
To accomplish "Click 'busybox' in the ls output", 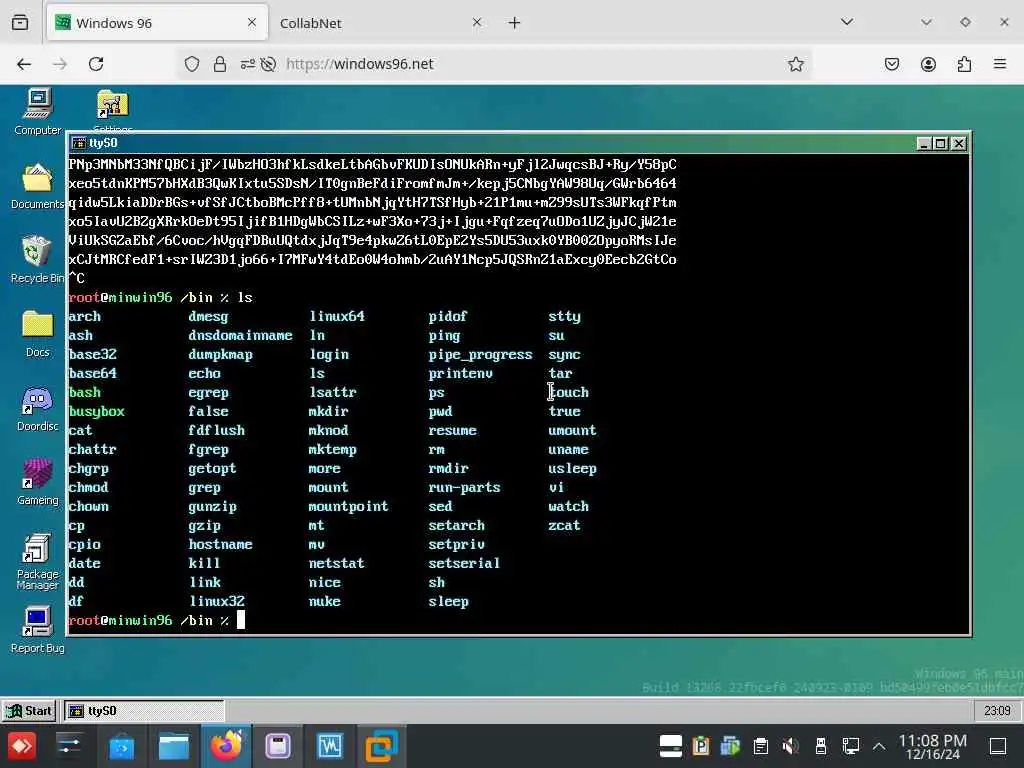I will coord(97,411).
